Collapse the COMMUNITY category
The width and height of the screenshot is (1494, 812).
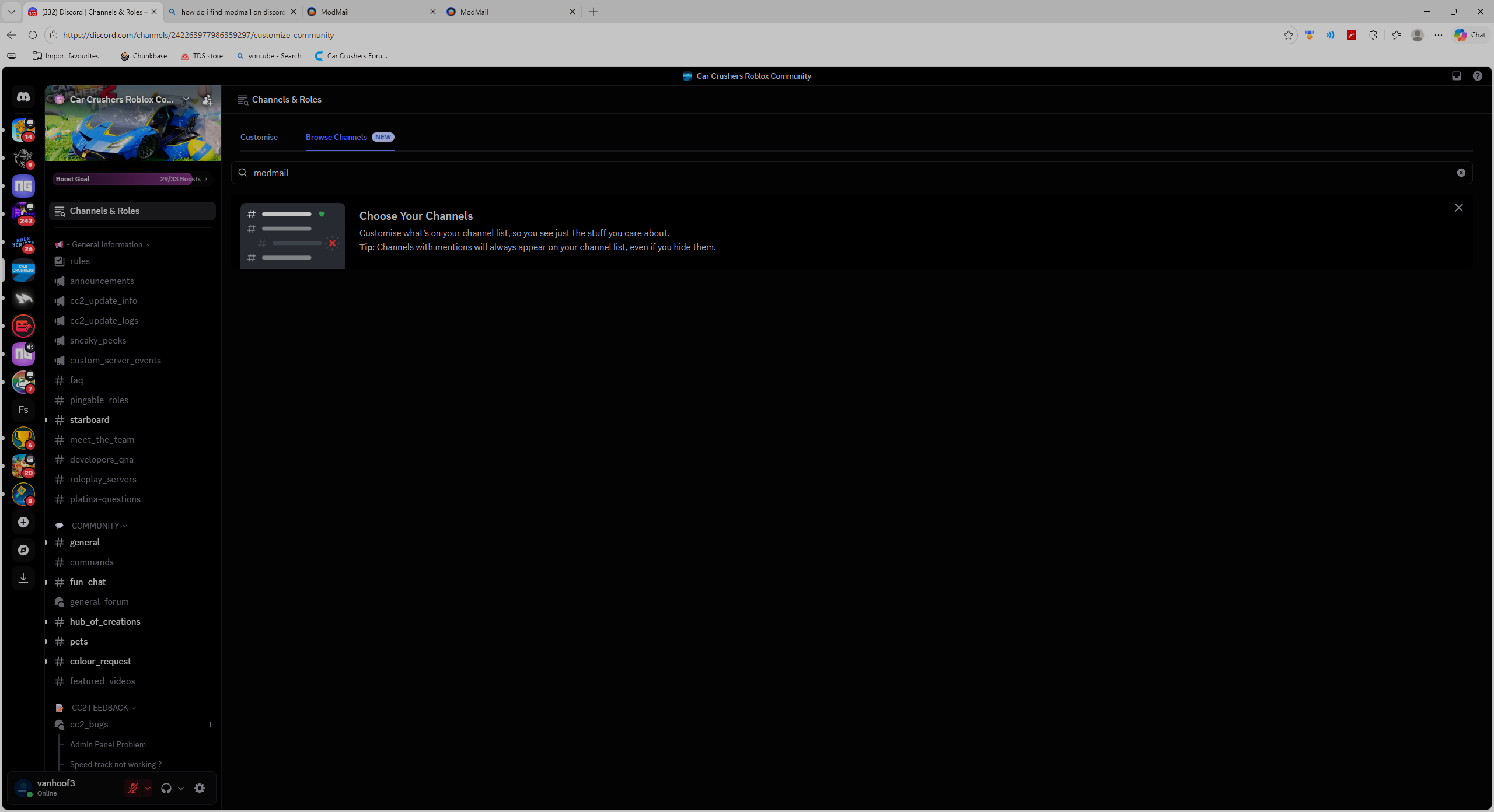coord(95,526)
